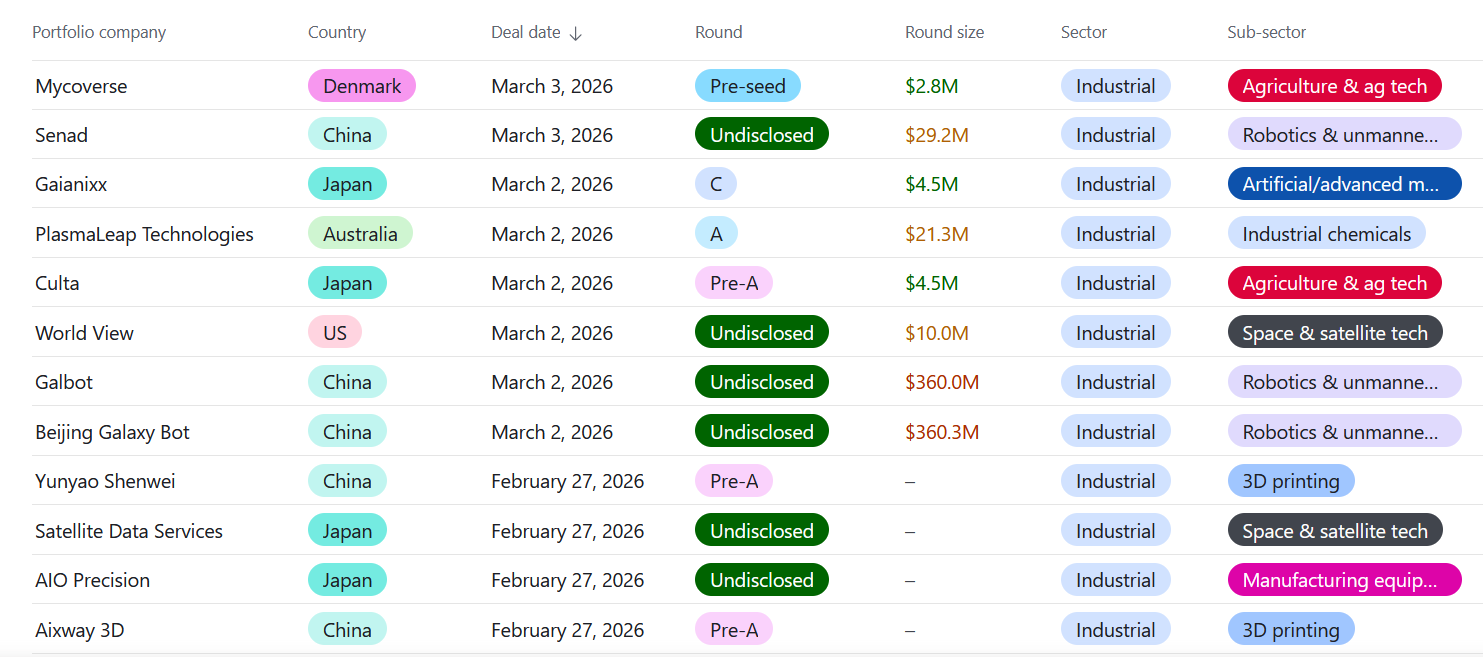1483x657 pixels.
Task: Click the red Agriculture & ag tech tag for Mycoverse
Action: point(1334,86)
